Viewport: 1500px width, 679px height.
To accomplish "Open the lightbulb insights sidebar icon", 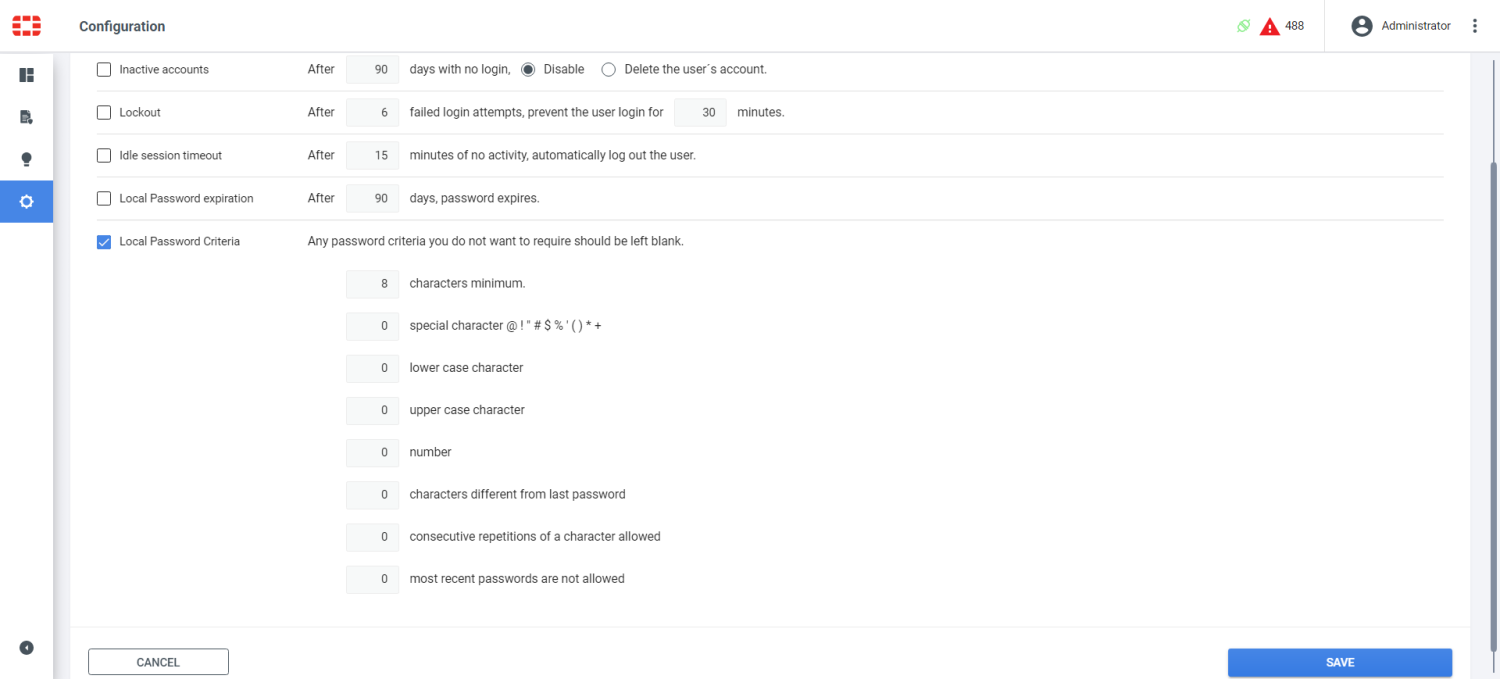I will (x=26, y=158).
